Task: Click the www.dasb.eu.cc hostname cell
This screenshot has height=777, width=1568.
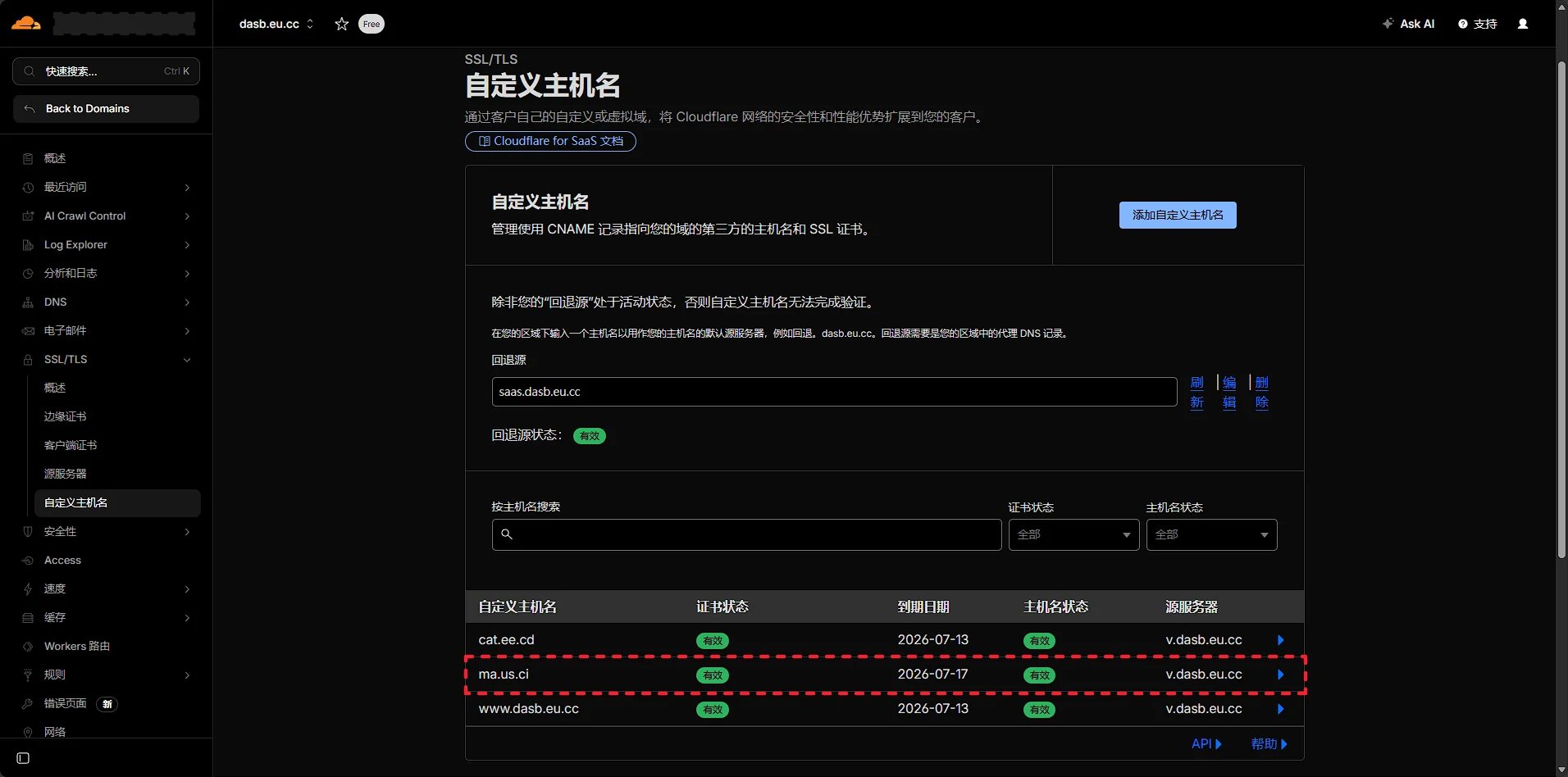Action: (528, 709)
